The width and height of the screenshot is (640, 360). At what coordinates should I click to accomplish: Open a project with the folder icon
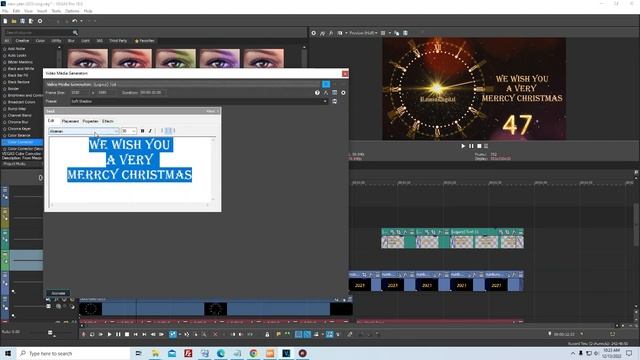13,21
